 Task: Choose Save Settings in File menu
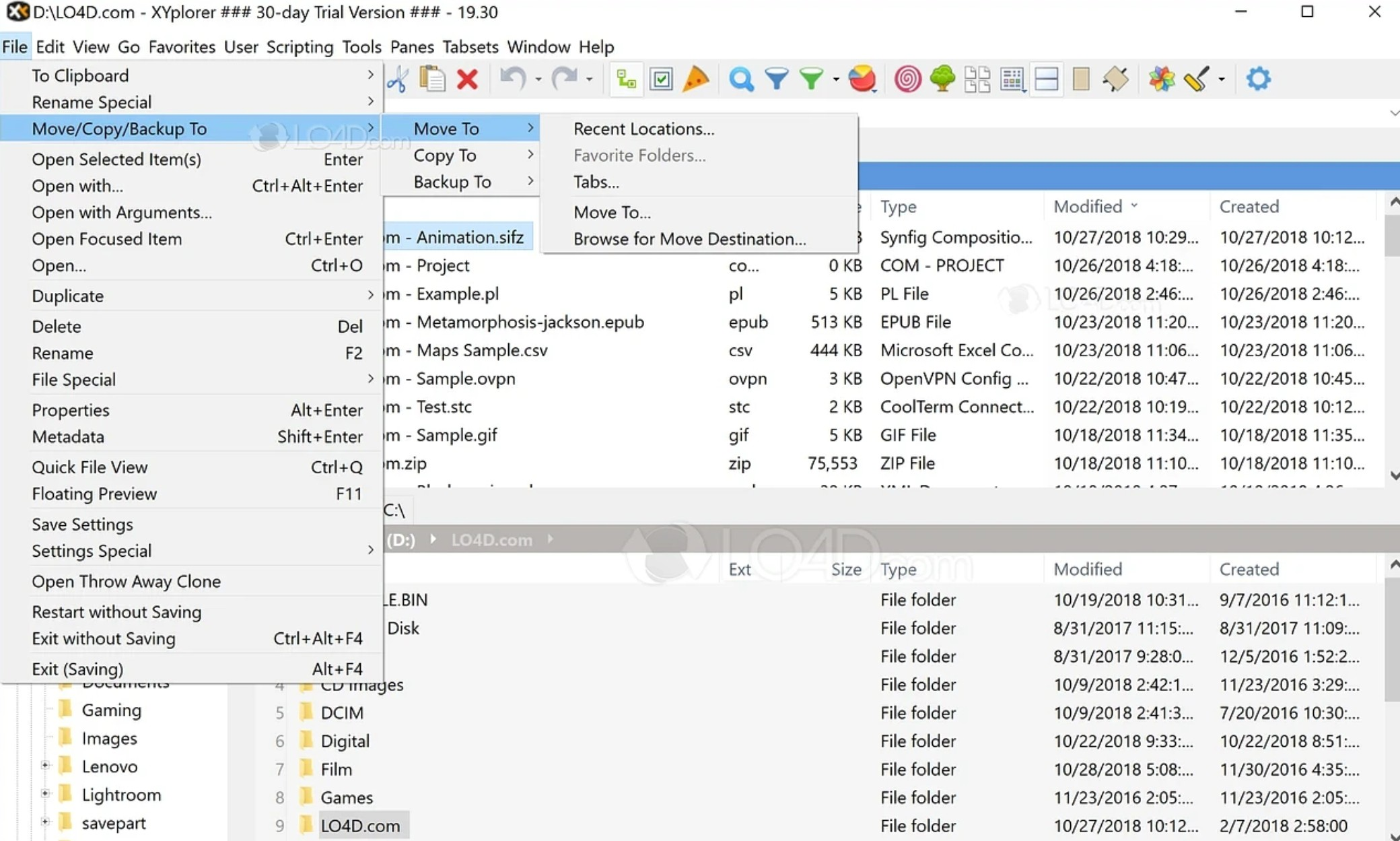click(x=192, y=525)
